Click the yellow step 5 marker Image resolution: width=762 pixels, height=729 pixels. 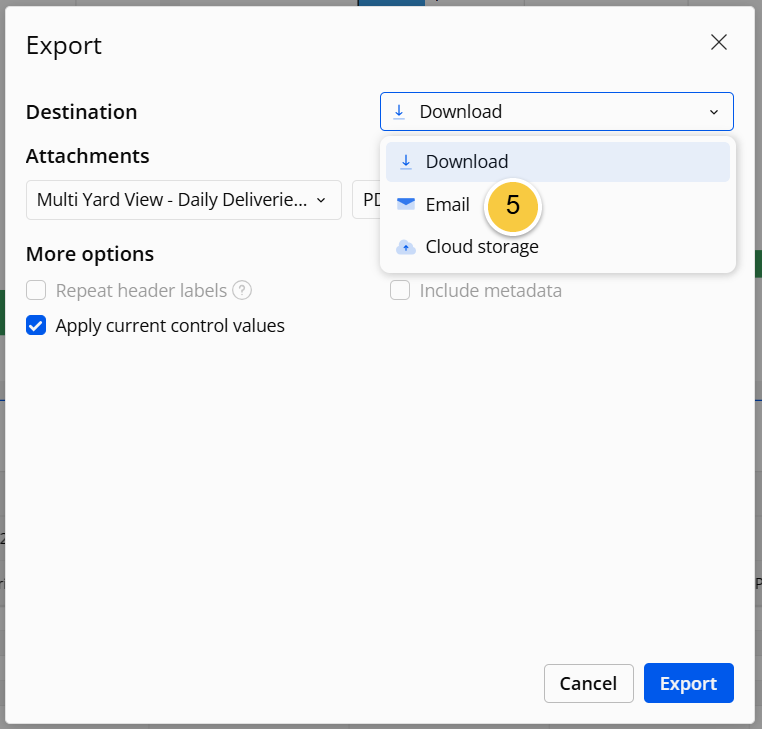tap(513, 205)
